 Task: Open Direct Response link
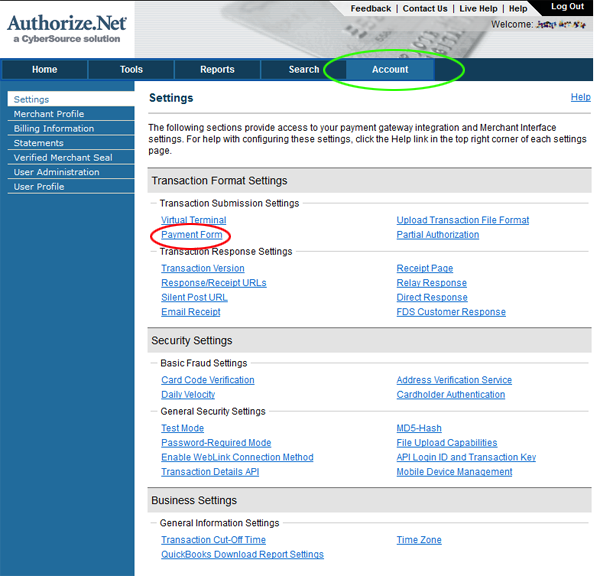[432, 297]
